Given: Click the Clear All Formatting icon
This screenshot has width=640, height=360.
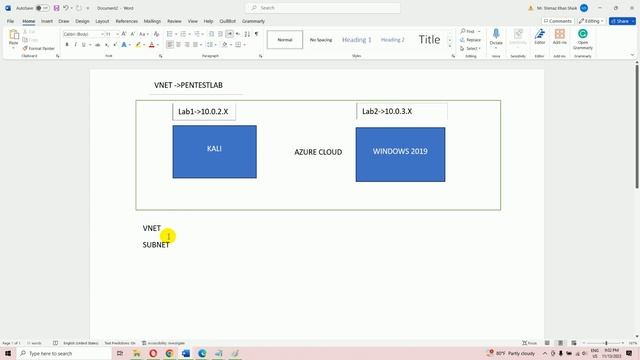Looking at the screenshot, I should [x=156, y=34].
